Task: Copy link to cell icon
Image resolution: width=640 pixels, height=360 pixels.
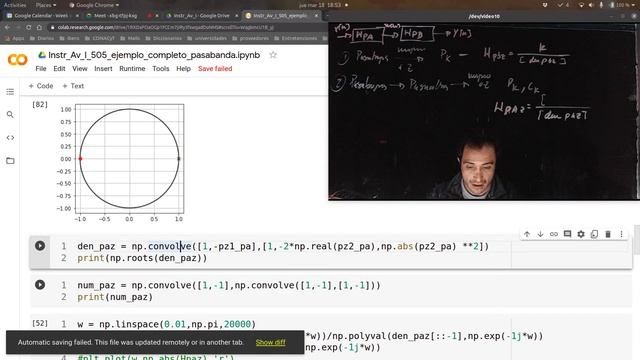Action: [x=554, y=234]
